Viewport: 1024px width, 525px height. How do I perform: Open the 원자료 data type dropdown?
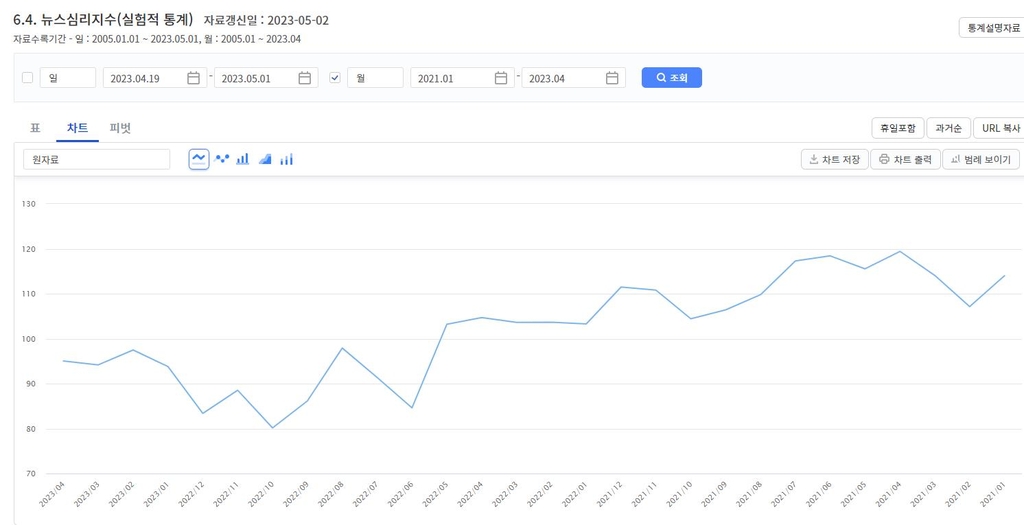click(97, 159)
